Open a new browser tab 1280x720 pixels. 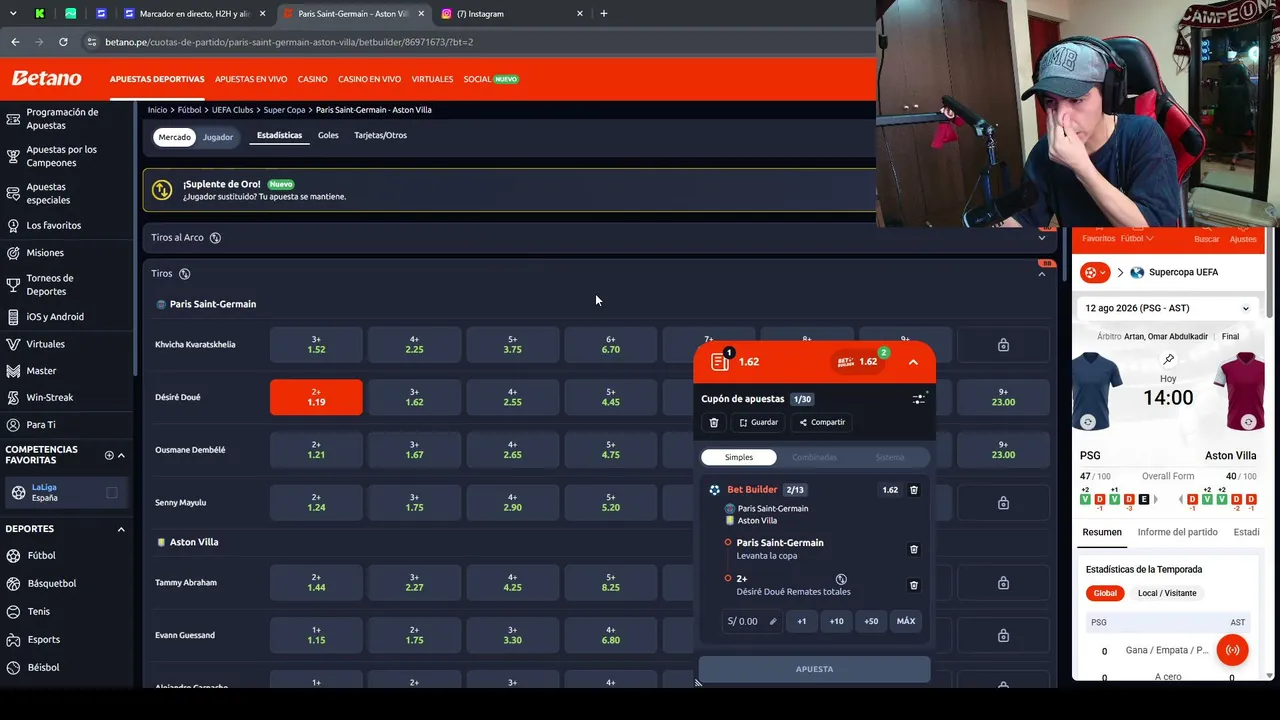[604, 14]
